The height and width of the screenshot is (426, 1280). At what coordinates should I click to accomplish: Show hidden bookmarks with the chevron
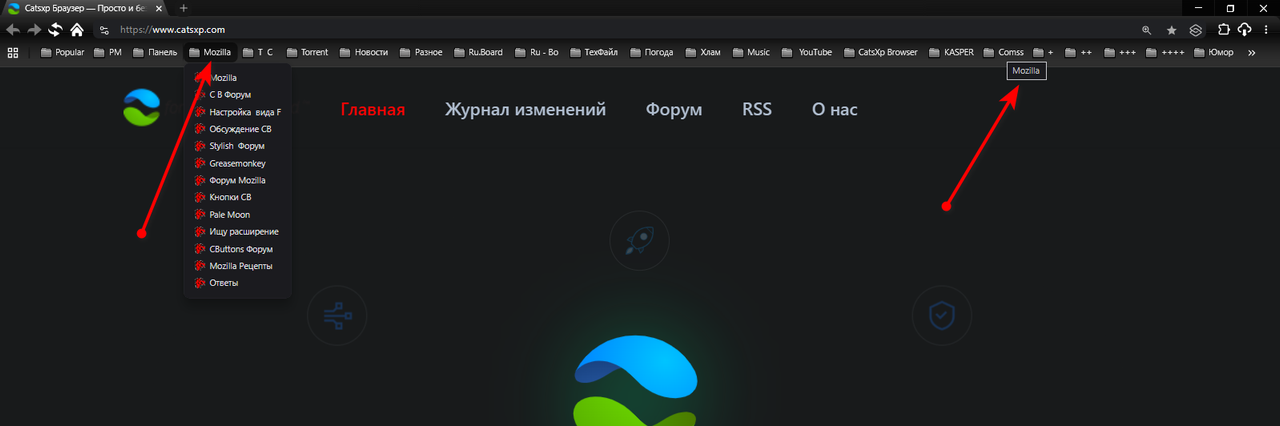(x=1251, y=52)
